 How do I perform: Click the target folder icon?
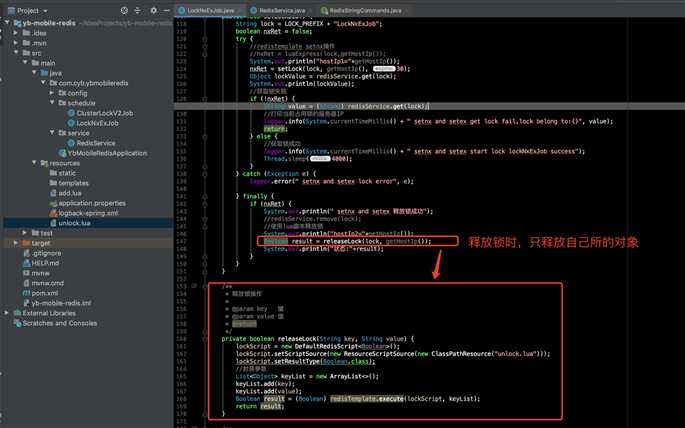tap(26, 243)
